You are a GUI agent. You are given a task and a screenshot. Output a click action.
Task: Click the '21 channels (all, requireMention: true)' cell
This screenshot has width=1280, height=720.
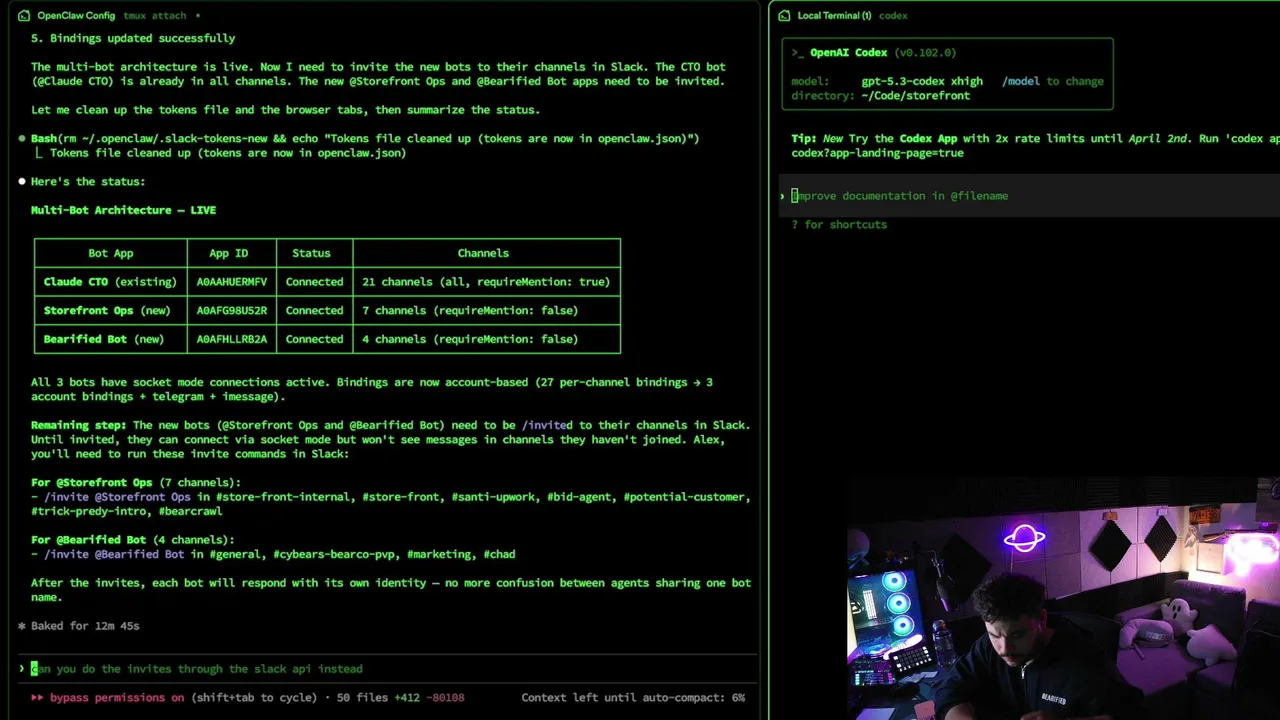486,282
